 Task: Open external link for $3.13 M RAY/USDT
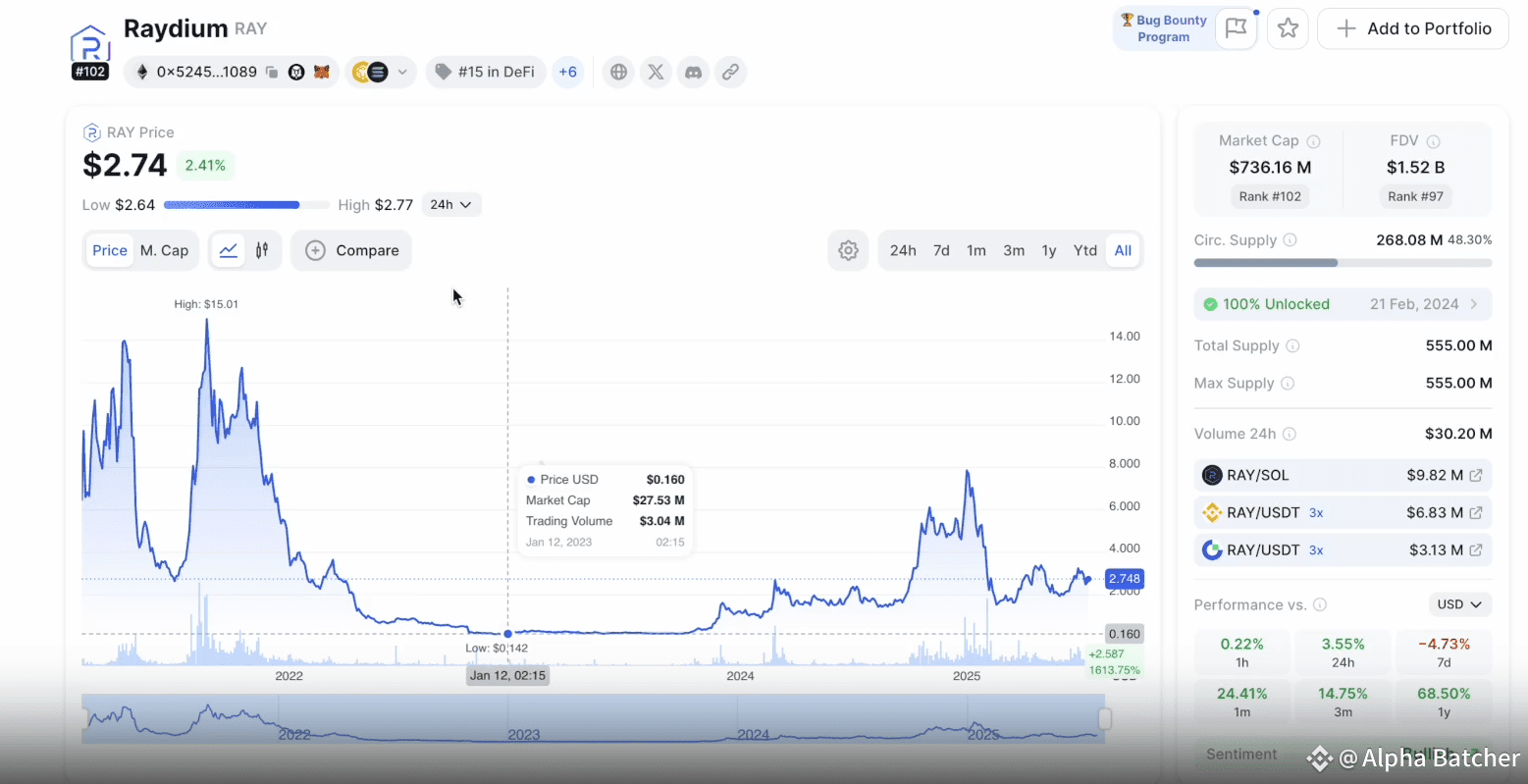(x=1475, y=549)
